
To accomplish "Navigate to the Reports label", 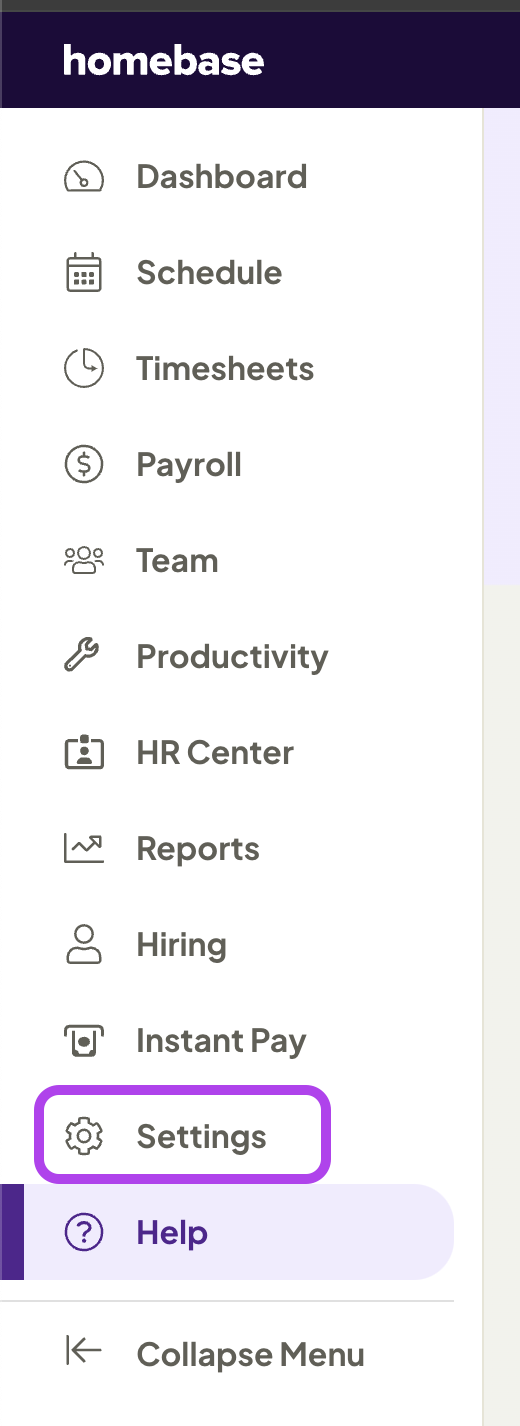I will point(198,849).
